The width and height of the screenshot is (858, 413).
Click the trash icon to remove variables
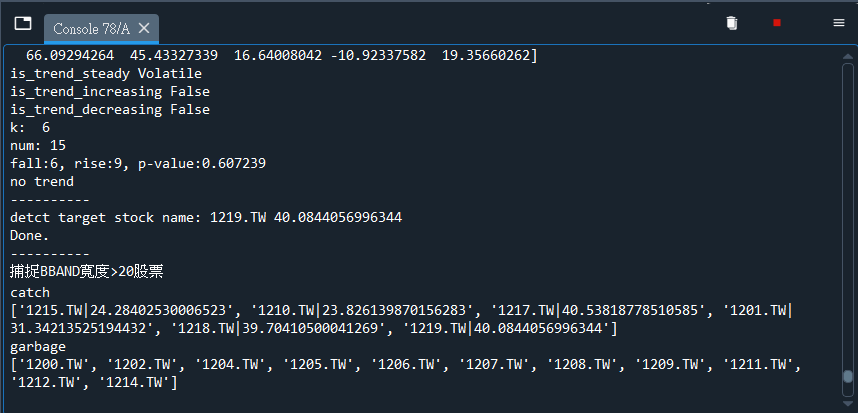732,23
